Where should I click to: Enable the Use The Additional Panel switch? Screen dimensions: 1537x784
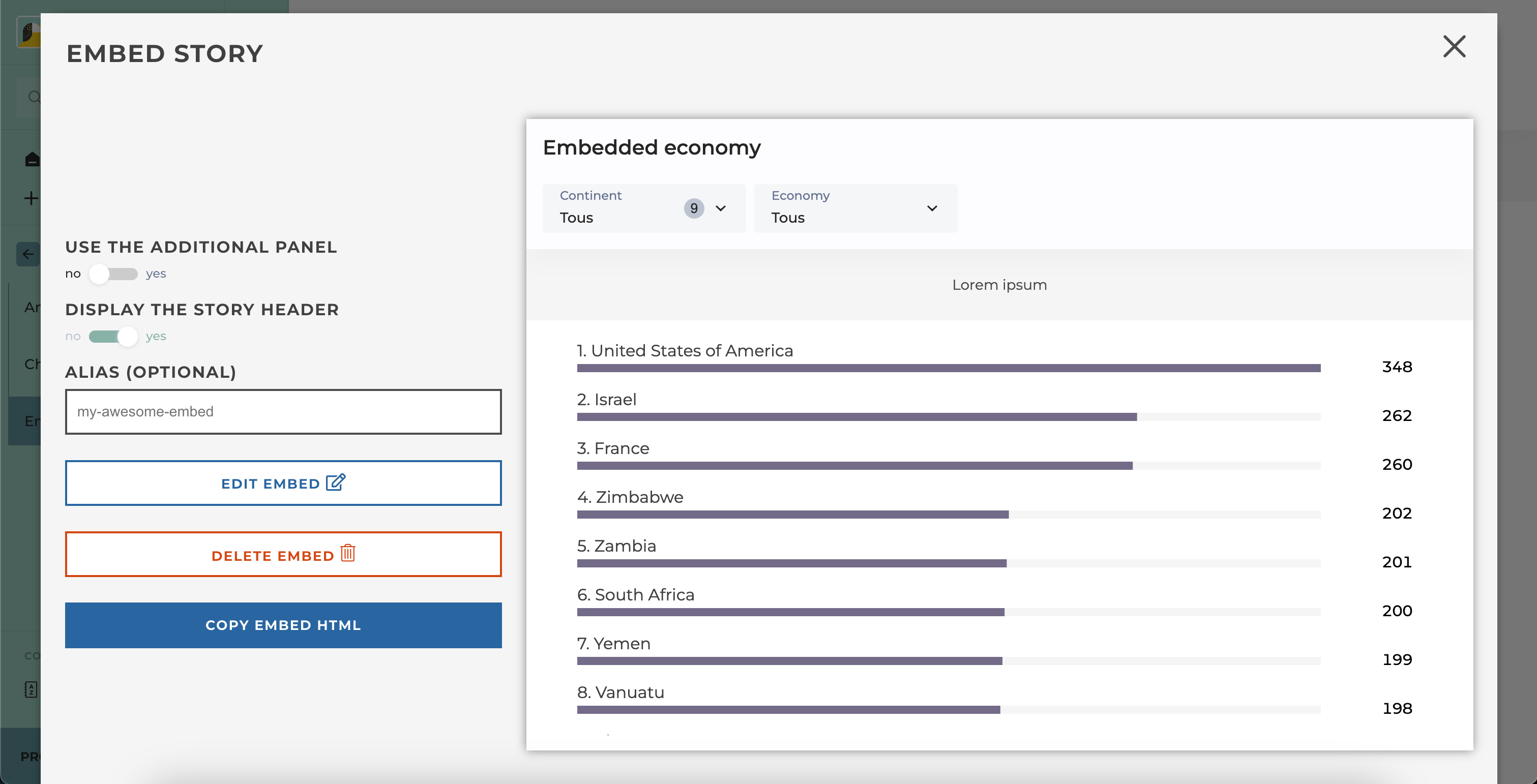click(x=113, y=274)
